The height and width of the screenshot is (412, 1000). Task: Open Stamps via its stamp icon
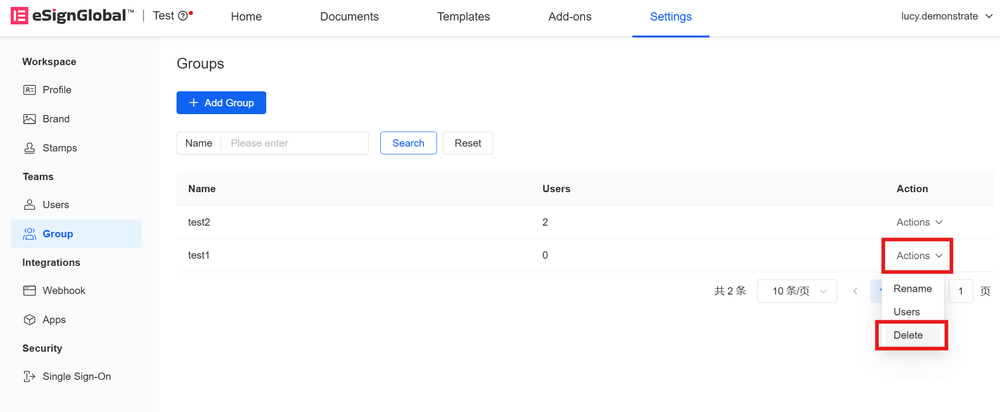[x=30, y=148]
